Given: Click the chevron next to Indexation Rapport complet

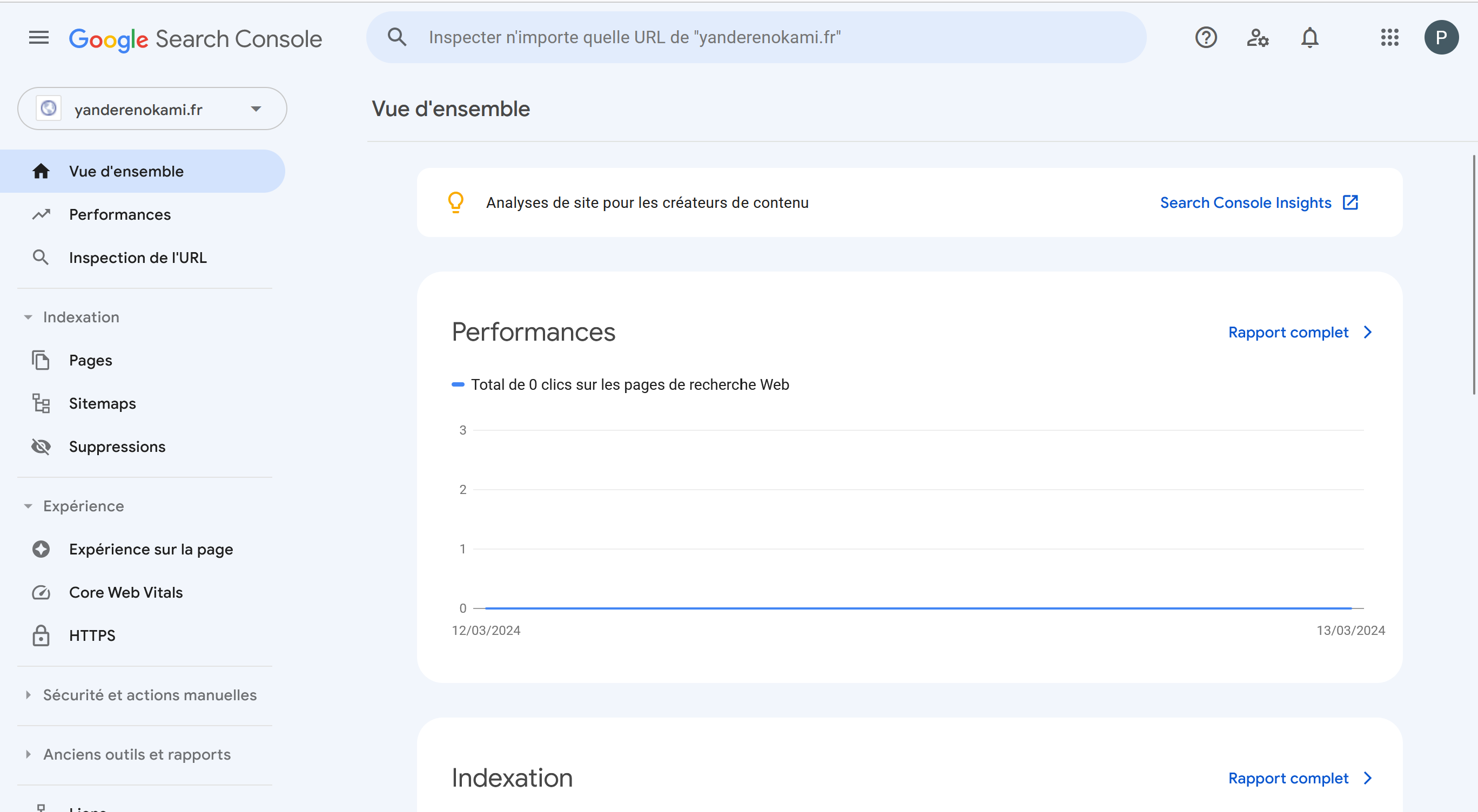Looking at the screenshot, I should [1368, 778].
